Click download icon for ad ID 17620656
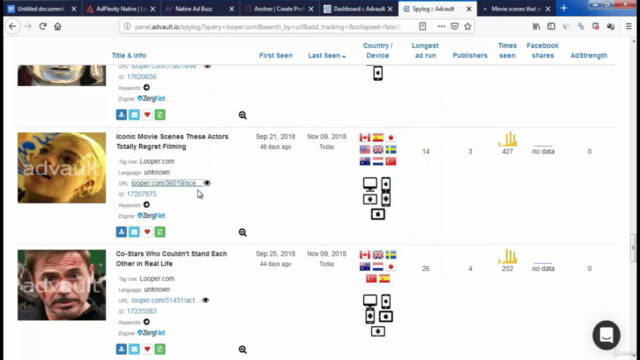This screenshot has height=360, width=640. (121, 115)
